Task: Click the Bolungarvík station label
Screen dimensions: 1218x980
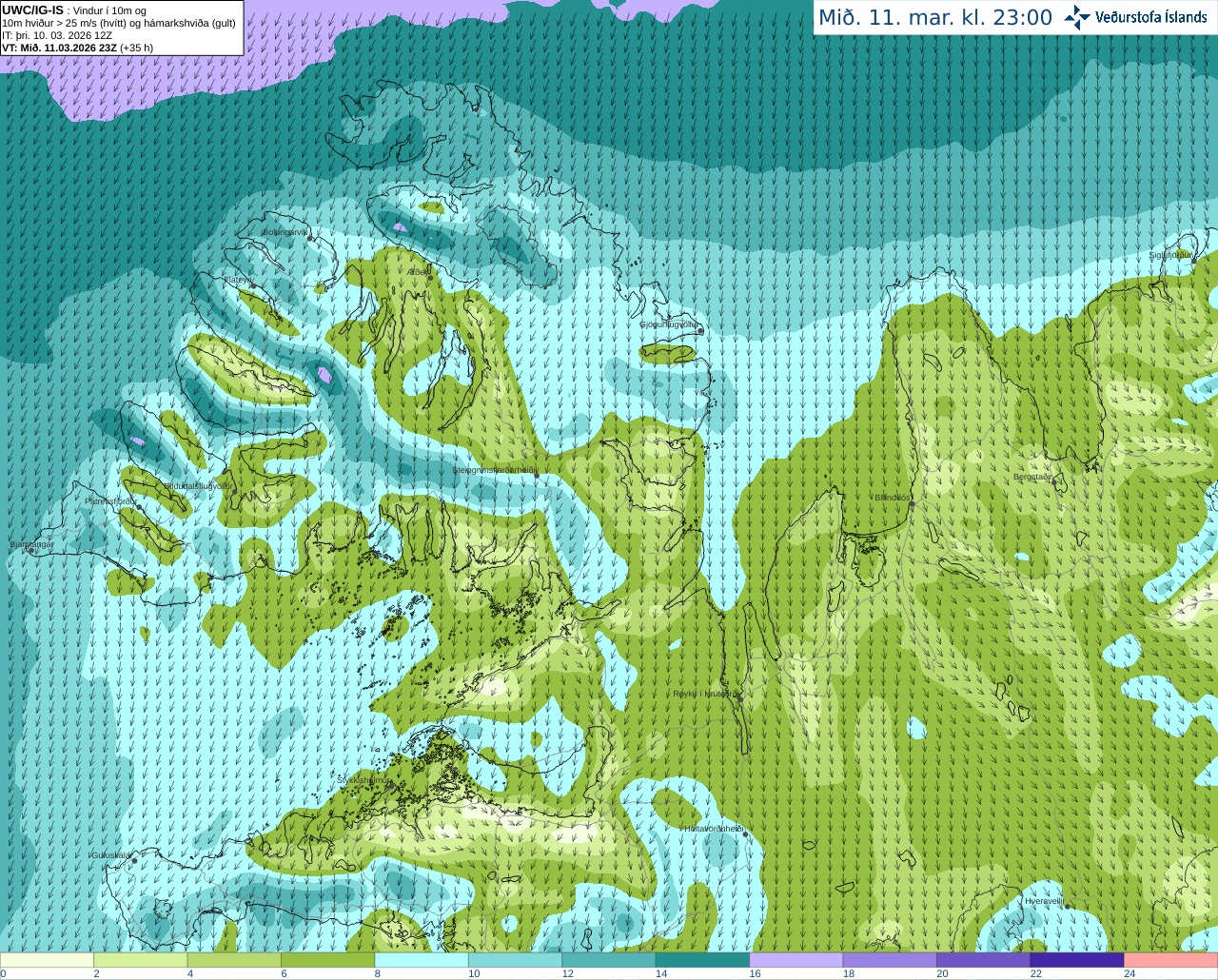Action: pyautogui.click(x=285, y=231)
